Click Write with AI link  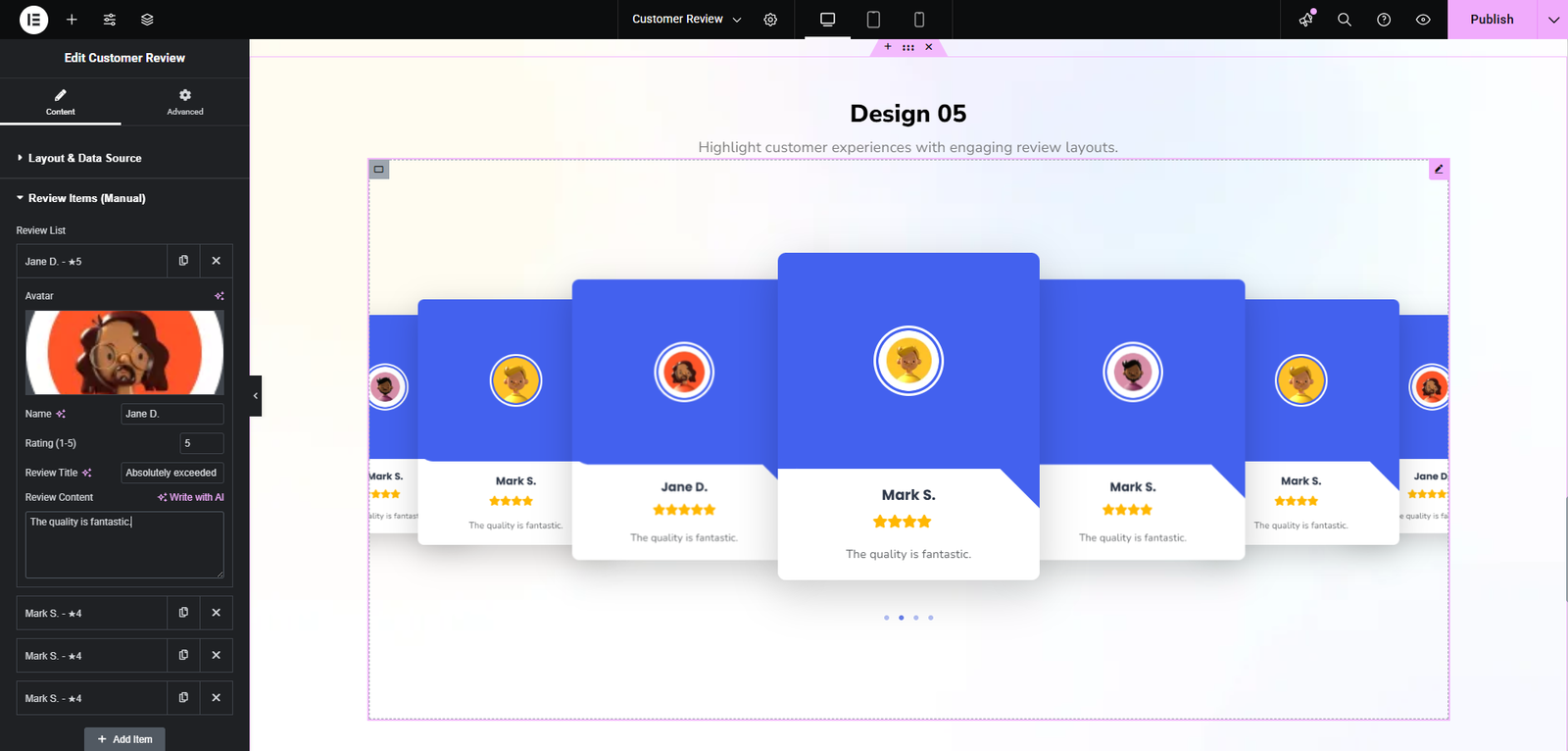click(x=191, y=497)
